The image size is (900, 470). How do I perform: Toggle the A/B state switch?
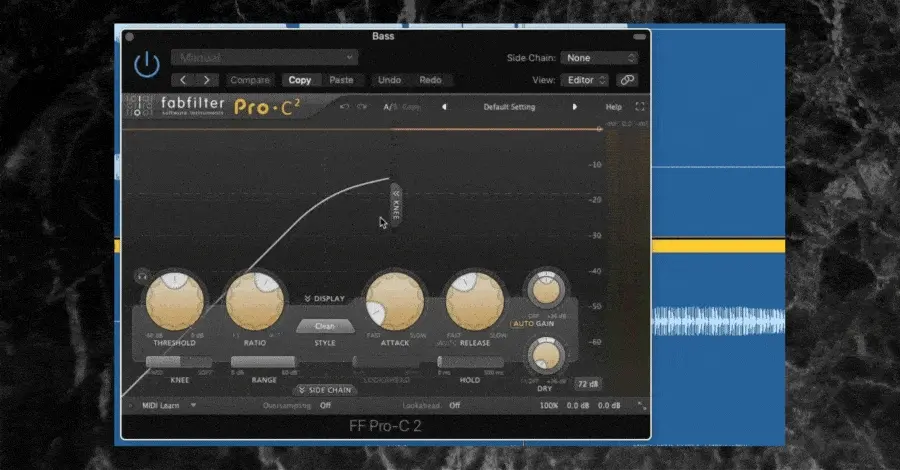[390, 107]
